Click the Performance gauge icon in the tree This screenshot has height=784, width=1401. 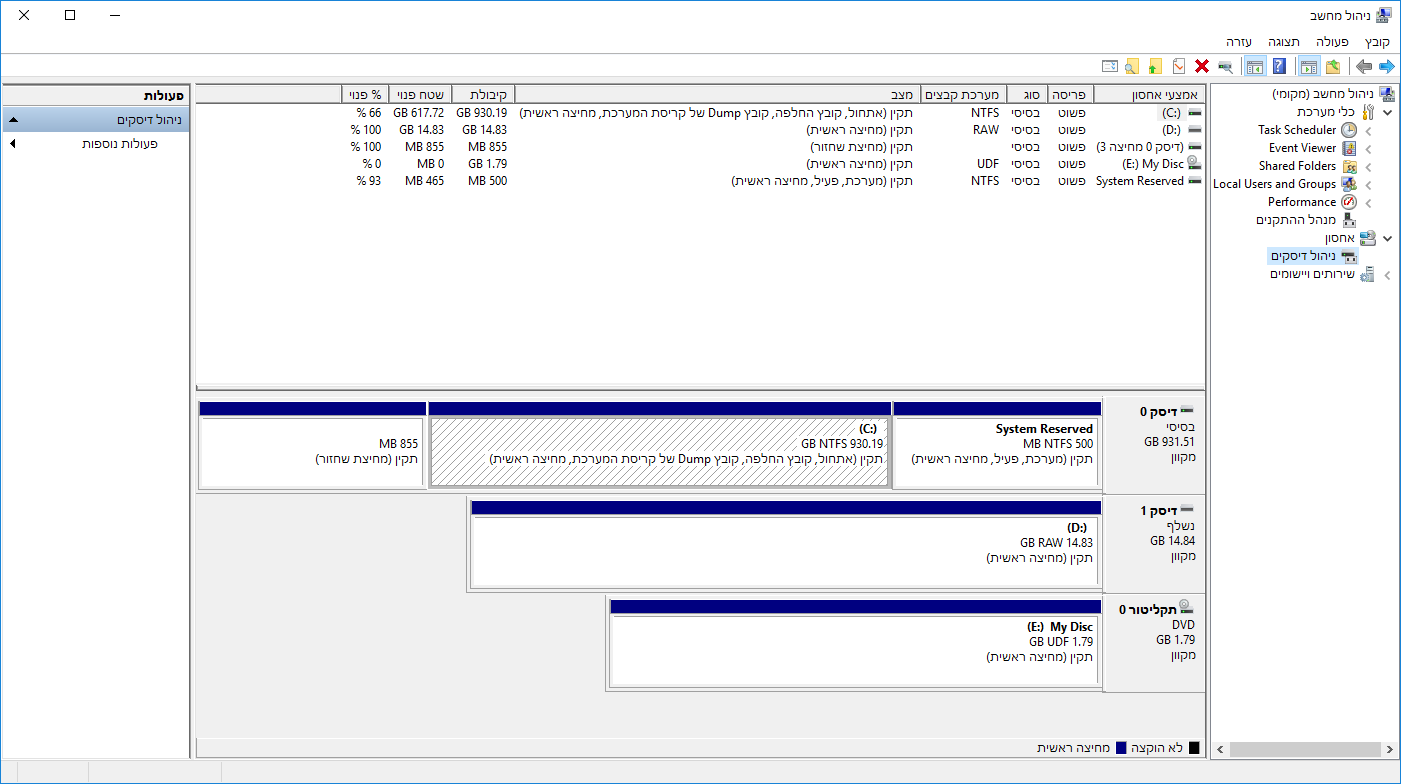tap(1349, 202)
